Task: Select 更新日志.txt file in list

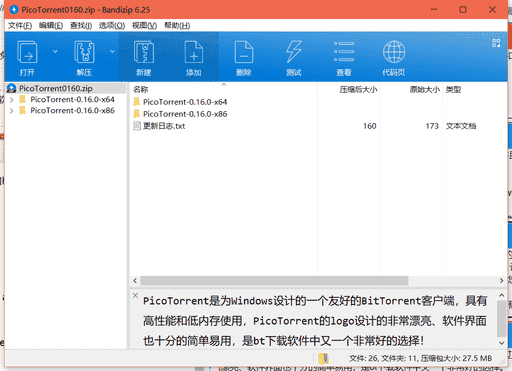Action: (x=164, y=126)
